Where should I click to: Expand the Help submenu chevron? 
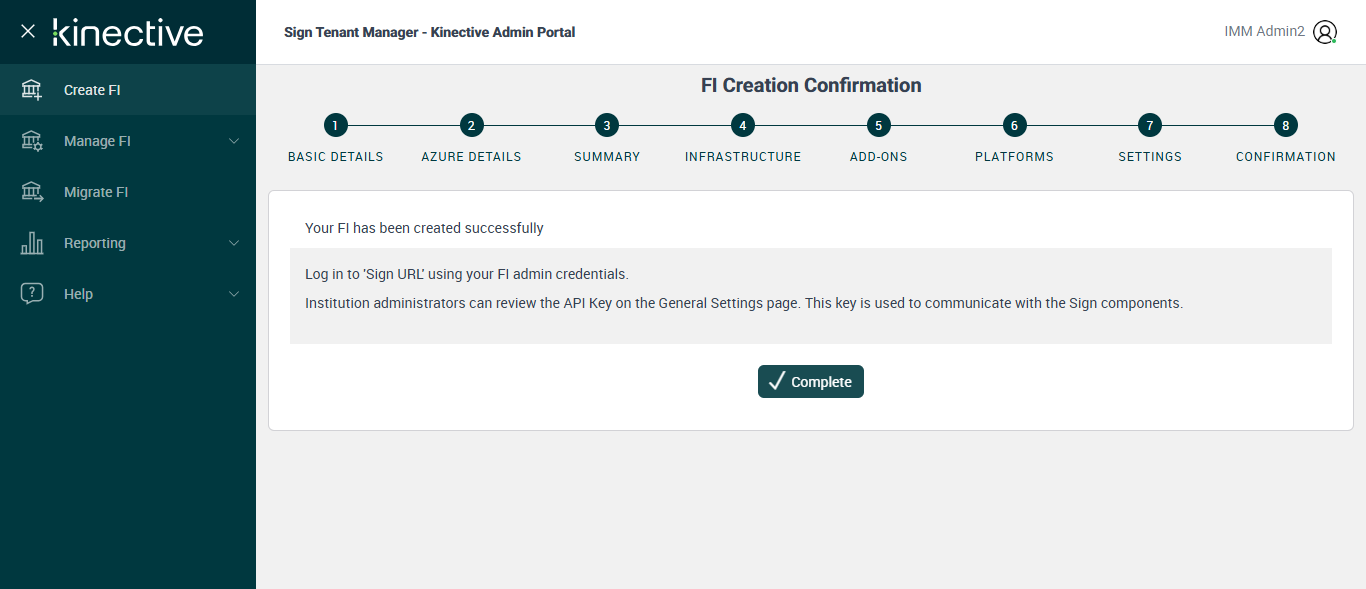[234, 294]
